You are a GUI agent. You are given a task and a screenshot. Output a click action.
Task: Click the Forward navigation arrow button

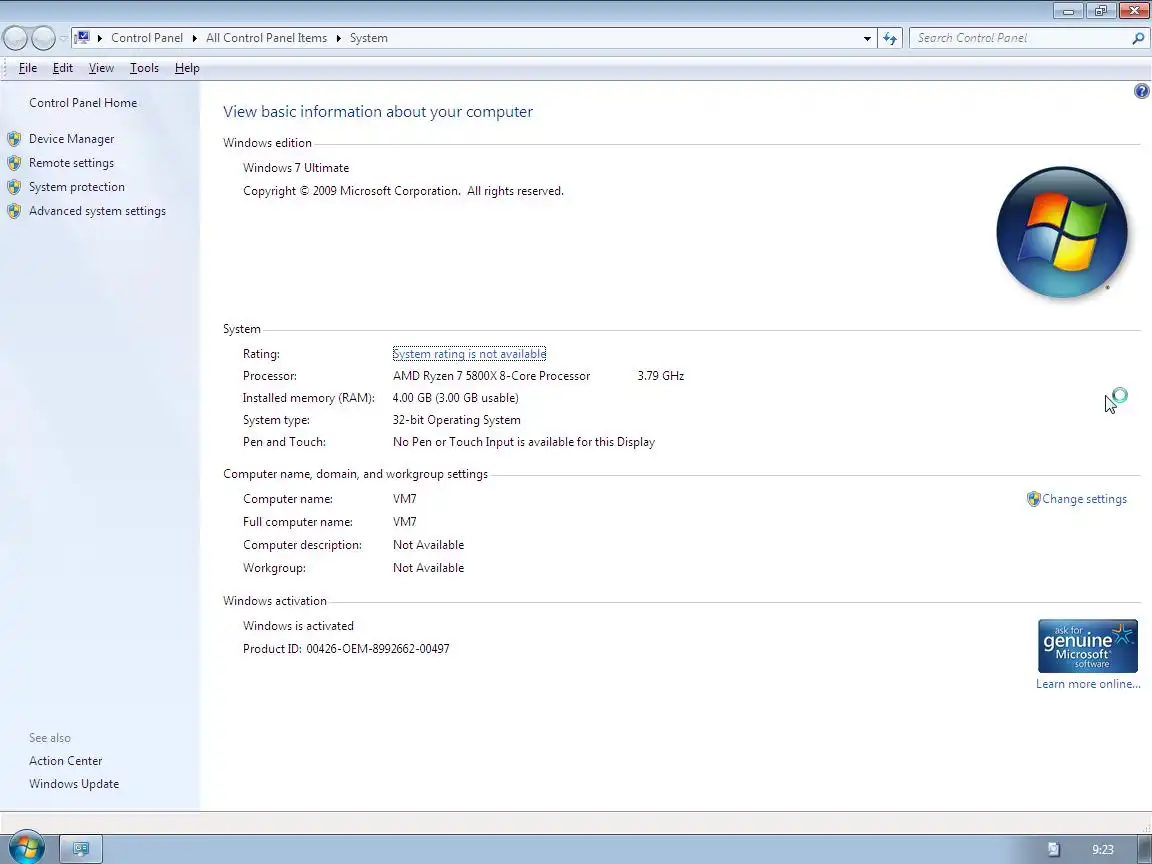[x=43, y=38]
